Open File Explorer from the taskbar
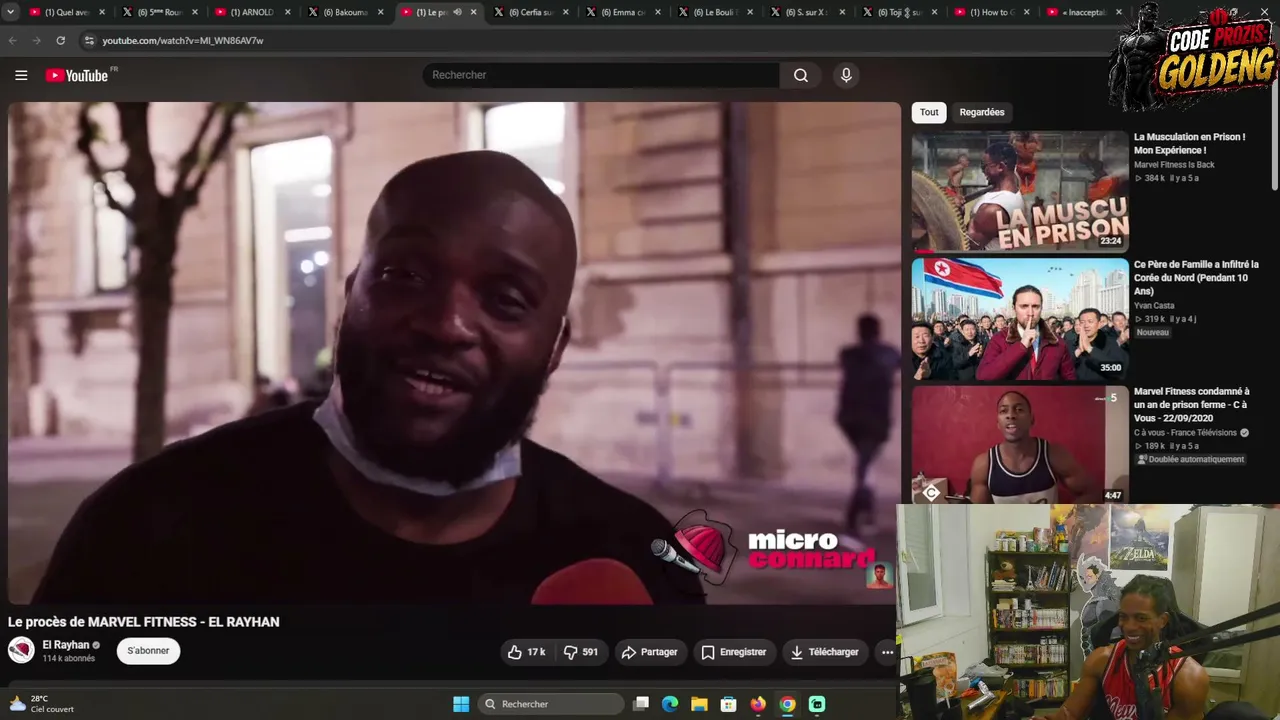 [x=699, y=704]
